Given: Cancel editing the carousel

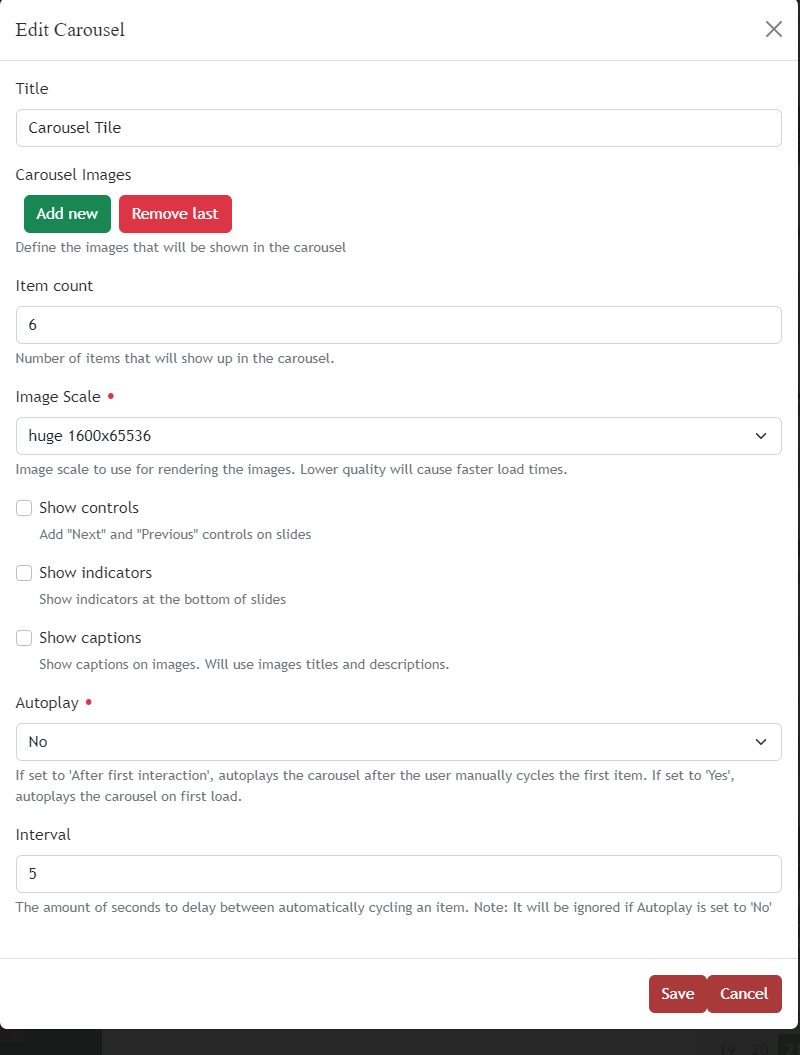Looking at the screenshot, I should pyautogui.click(x=744, y=994).
